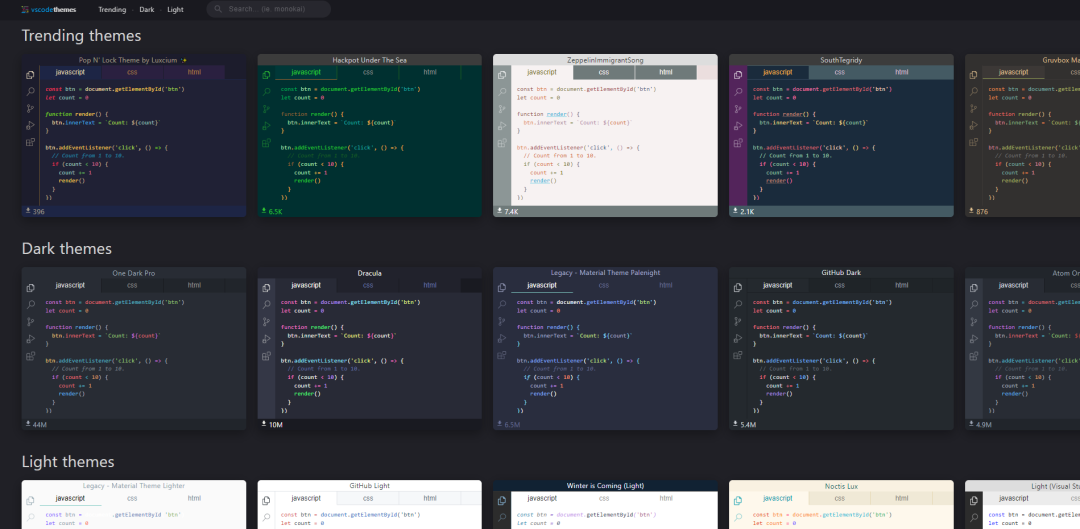This screenshot has width=1080, height=529.
Task: Click extensions icon in SouthTegridy sidebar
Action: click(x=738, y=143)
